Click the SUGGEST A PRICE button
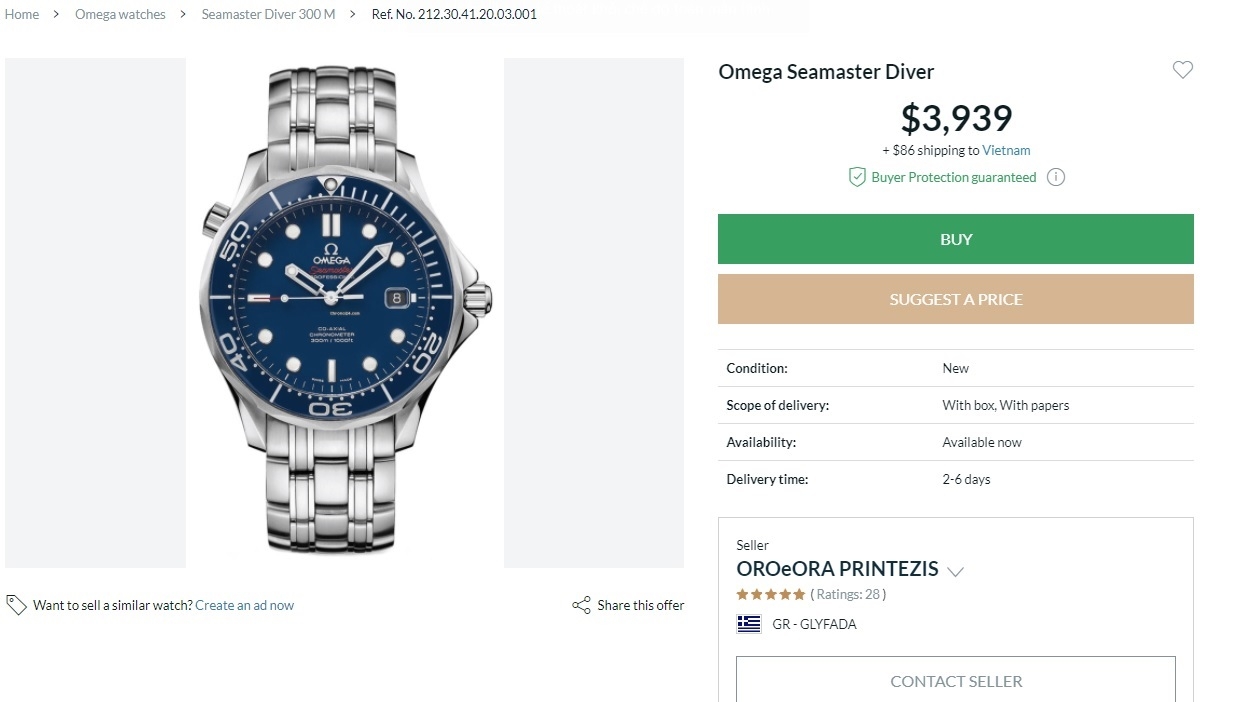 955,299
